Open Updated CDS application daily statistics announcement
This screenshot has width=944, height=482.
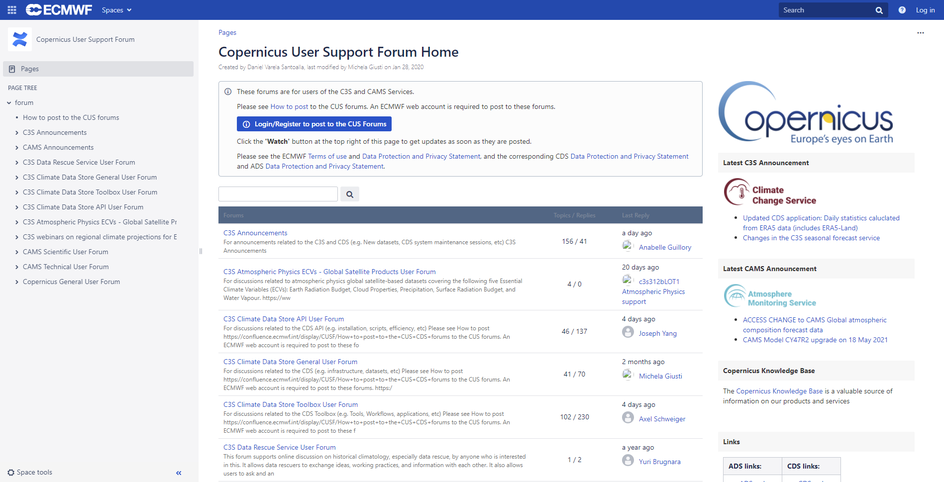coord(821,223)
